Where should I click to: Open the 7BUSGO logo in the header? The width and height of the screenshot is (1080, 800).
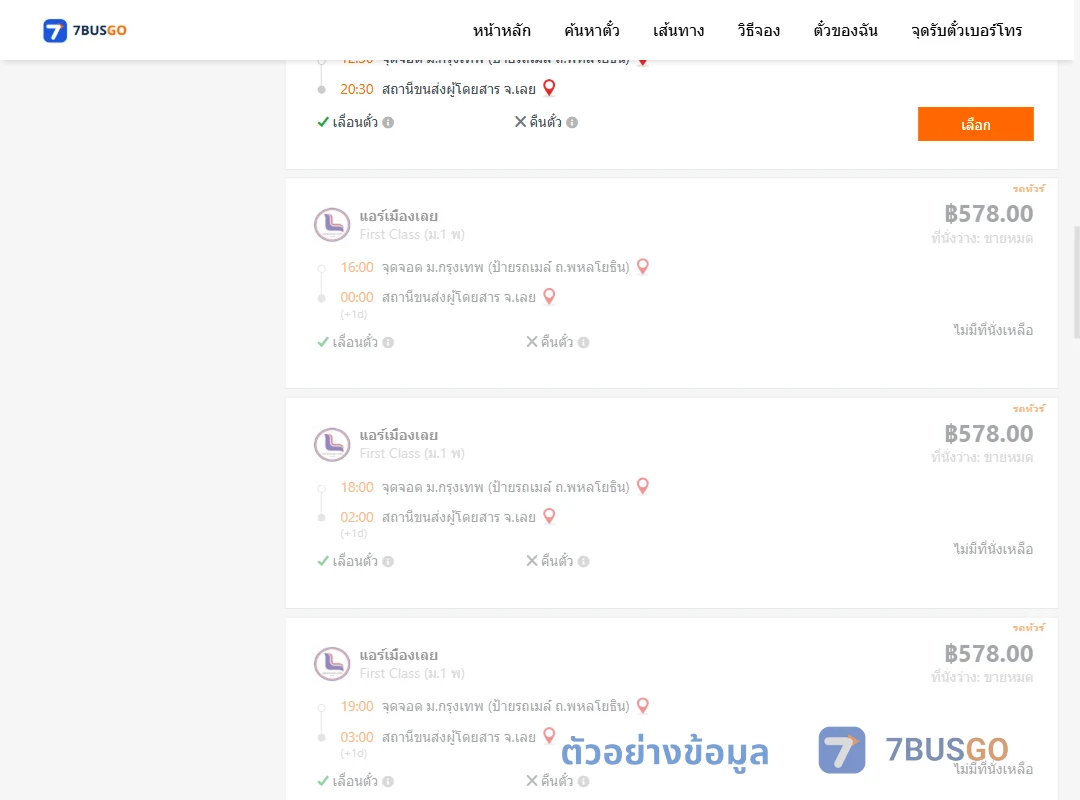click(85, 30)
